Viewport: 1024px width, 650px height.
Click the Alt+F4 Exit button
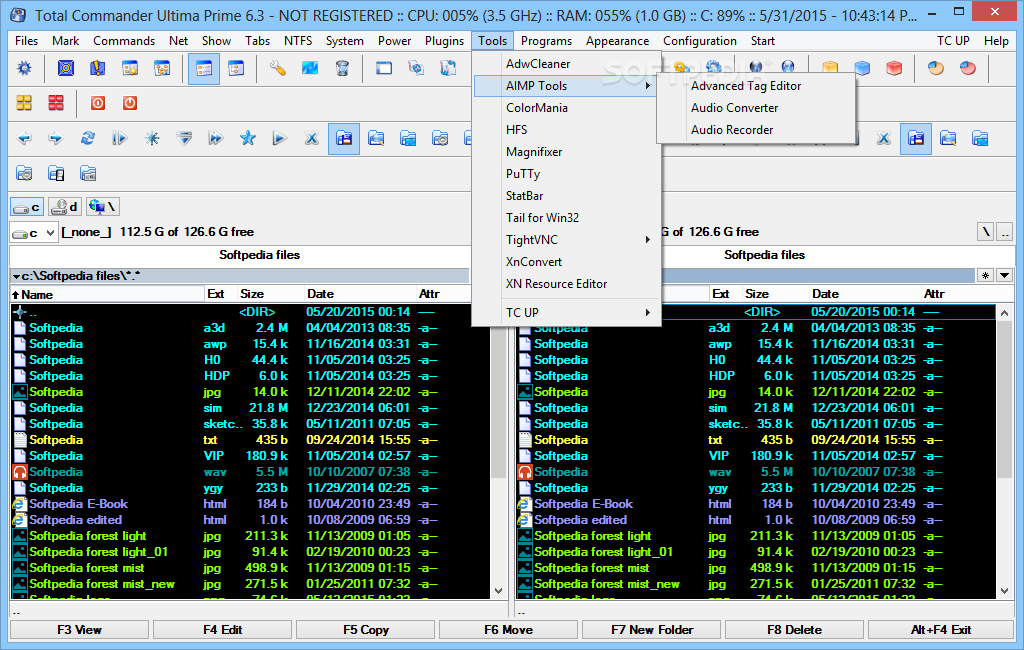[940, 630]
